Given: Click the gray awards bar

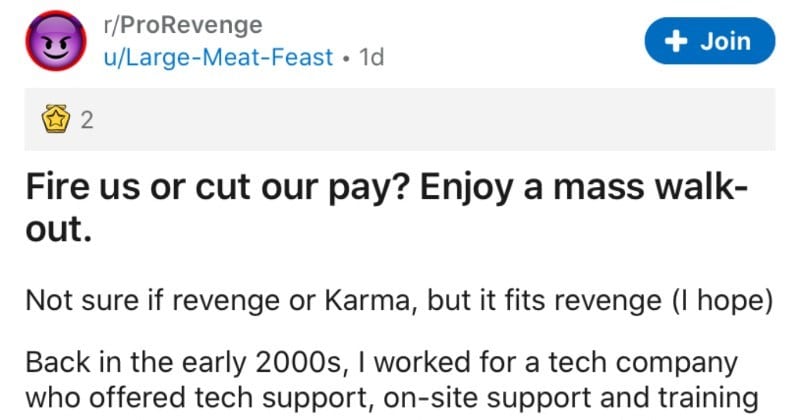Looking at the screenshot, I should coord(399,119).
